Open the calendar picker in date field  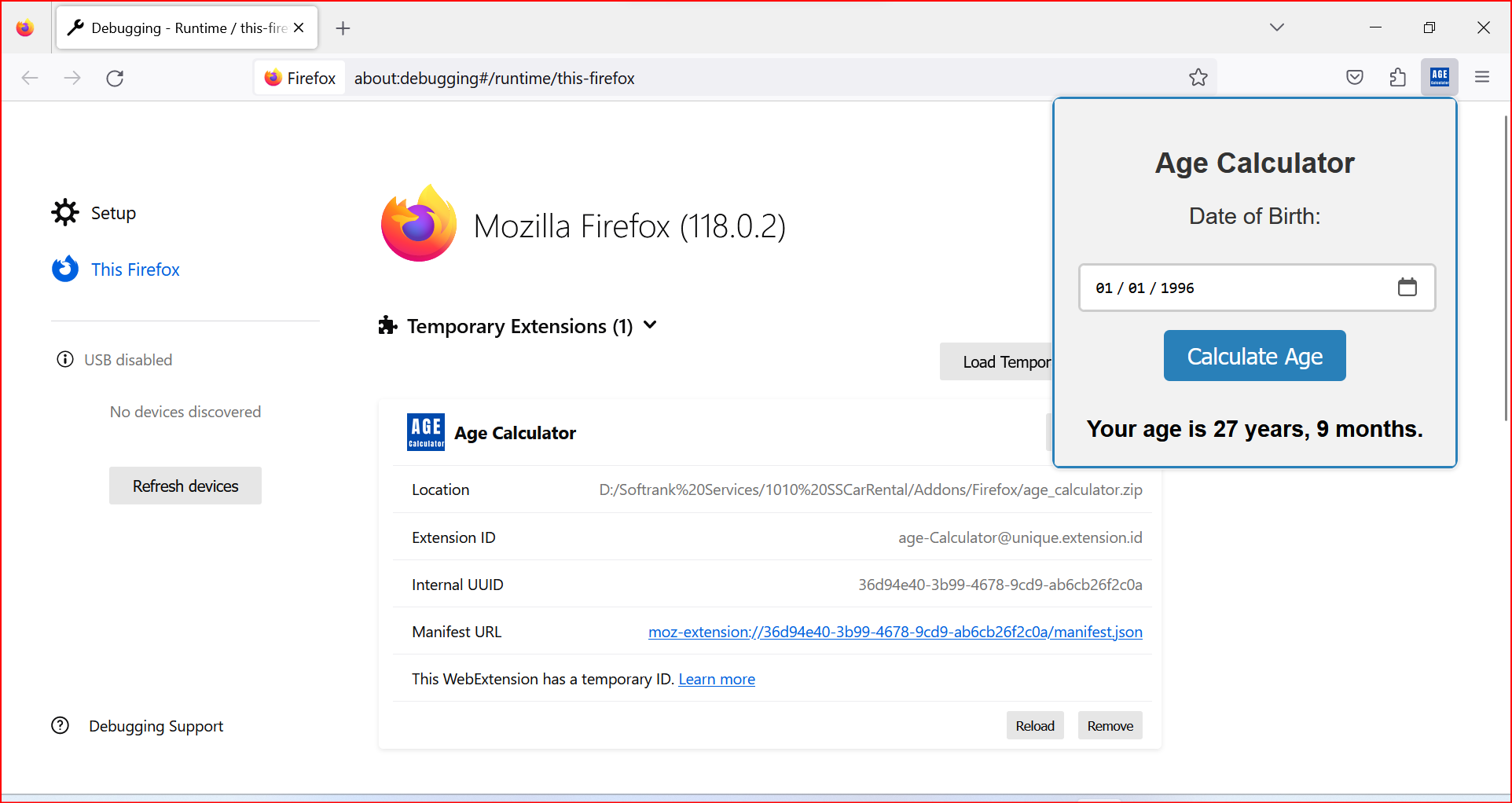coord(1407,288)
